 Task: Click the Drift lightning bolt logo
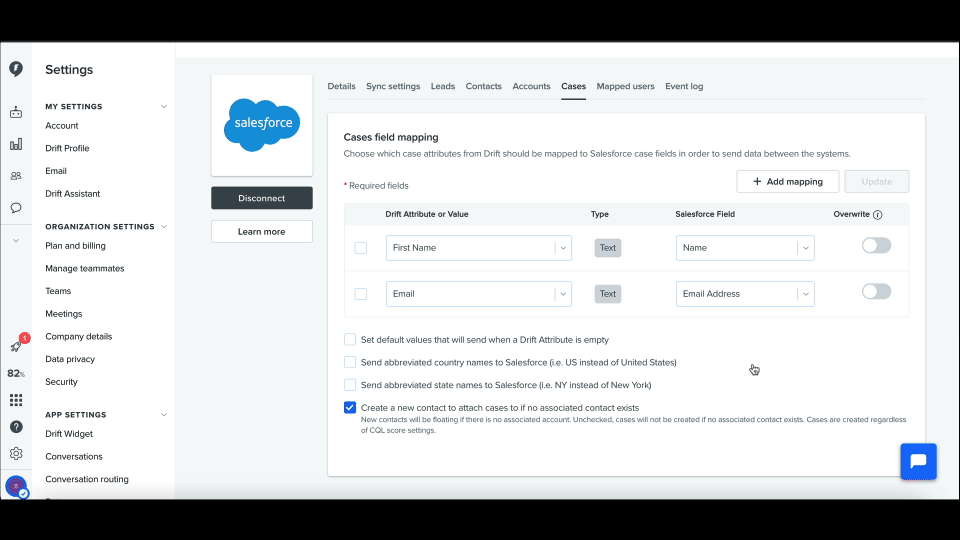tap(16, 69)
